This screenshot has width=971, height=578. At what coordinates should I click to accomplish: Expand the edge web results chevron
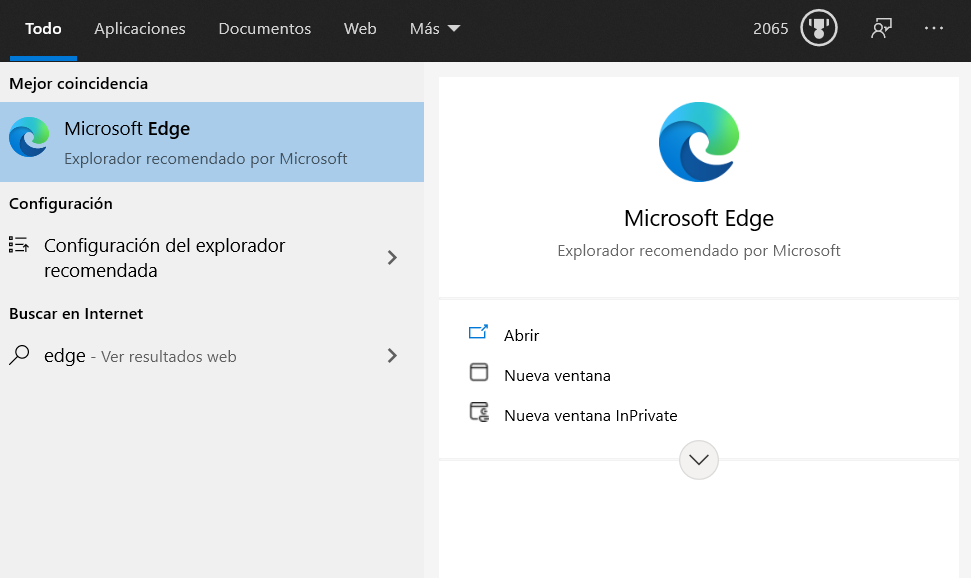[x=392, y=356]
